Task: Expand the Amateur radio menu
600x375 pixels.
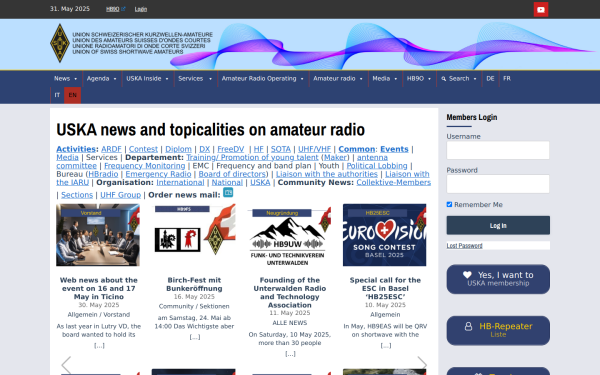Action: 338,78
